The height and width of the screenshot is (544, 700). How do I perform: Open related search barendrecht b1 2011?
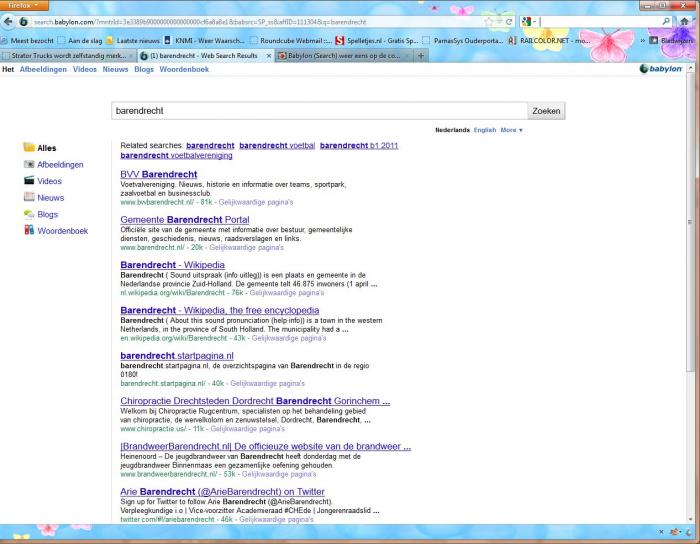tap(359, 145)
